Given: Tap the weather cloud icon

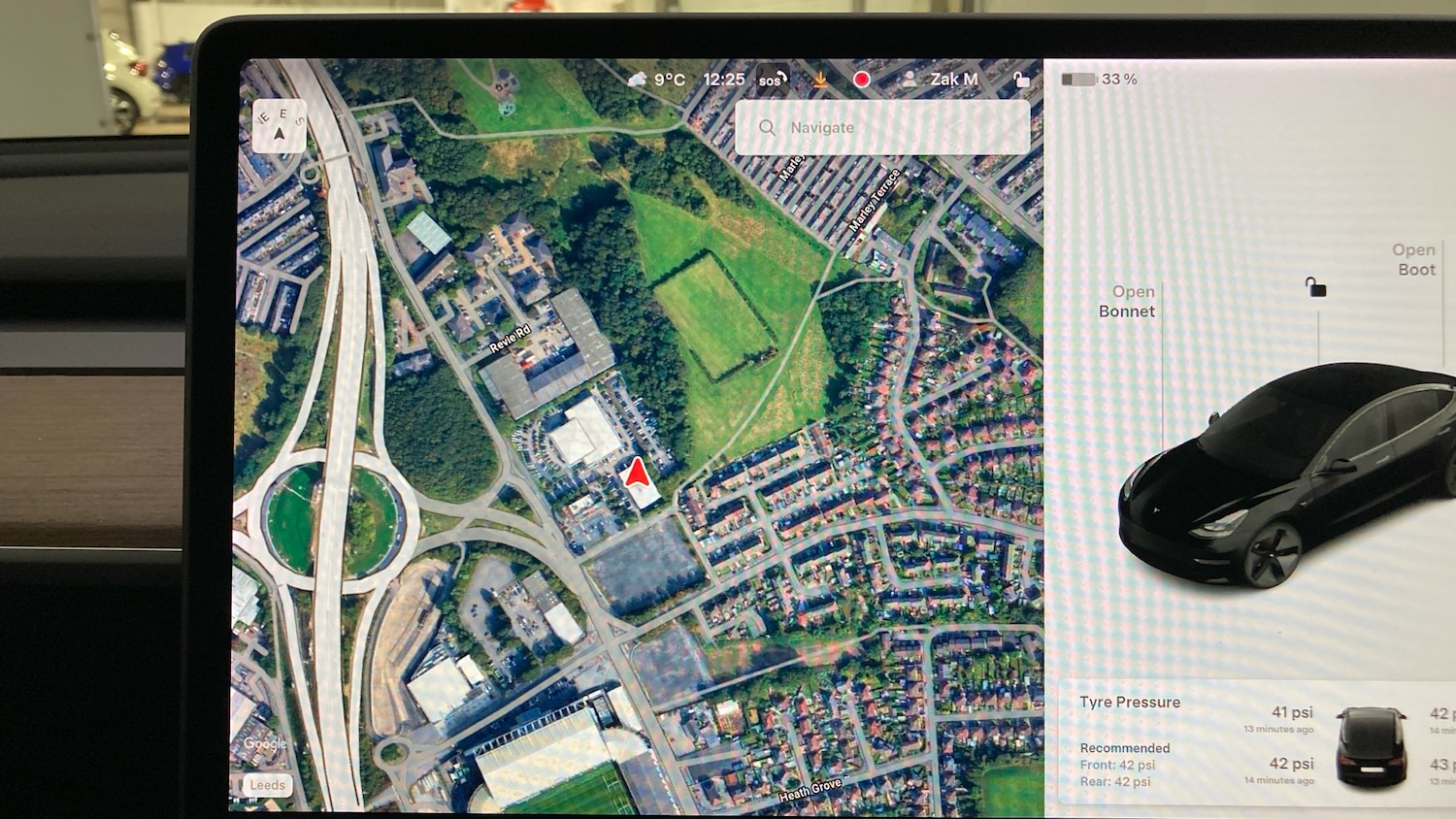Looking at the screenshot, I should [x=638, y=80].
